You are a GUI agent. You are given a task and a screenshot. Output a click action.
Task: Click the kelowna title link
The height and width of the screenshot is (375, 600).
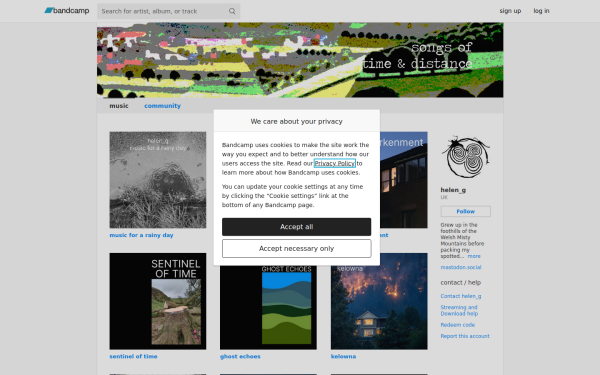pyautogui.click(x=343, y=356)
